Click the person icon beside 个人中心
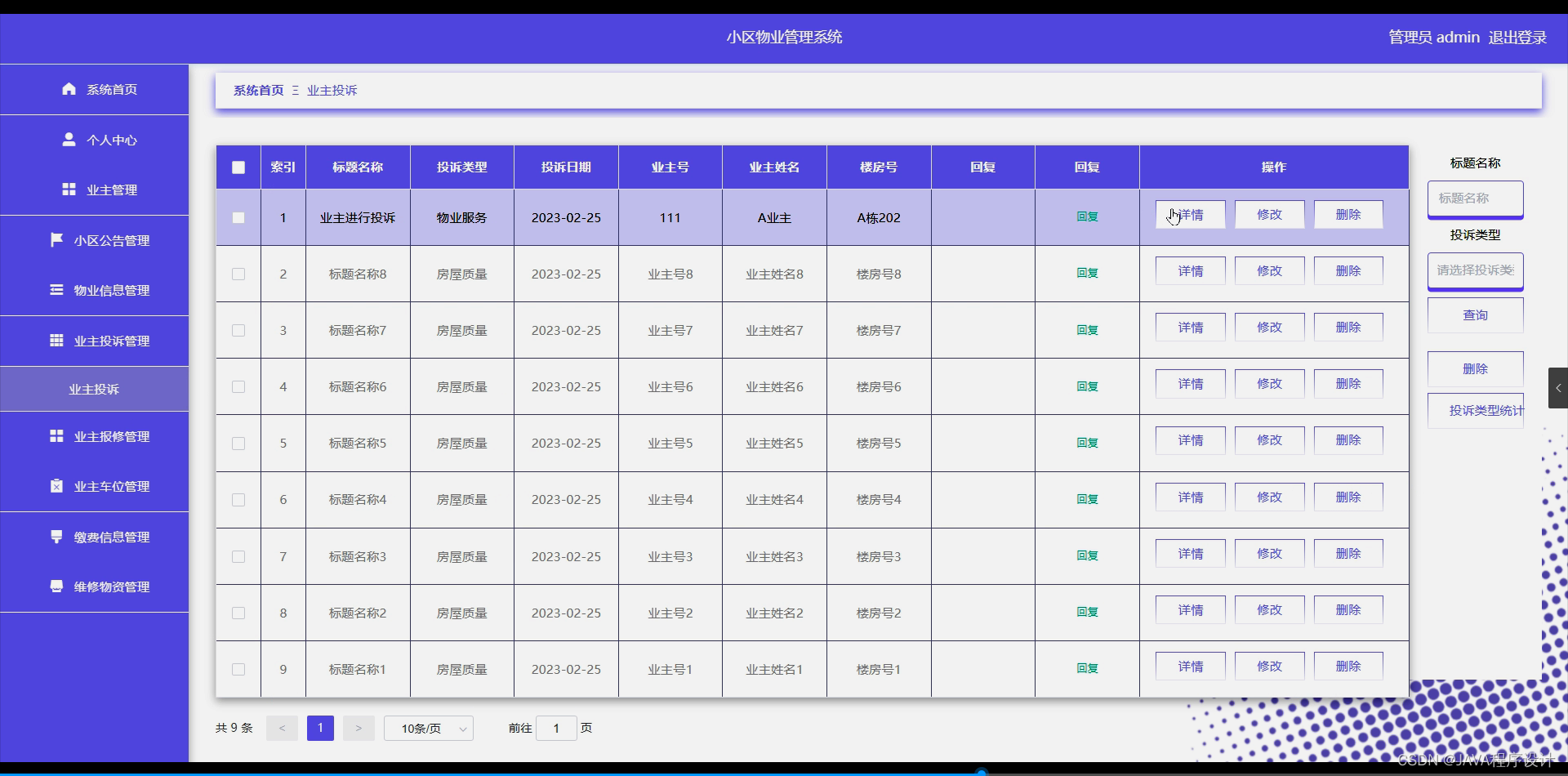 (x=69, y=140)
